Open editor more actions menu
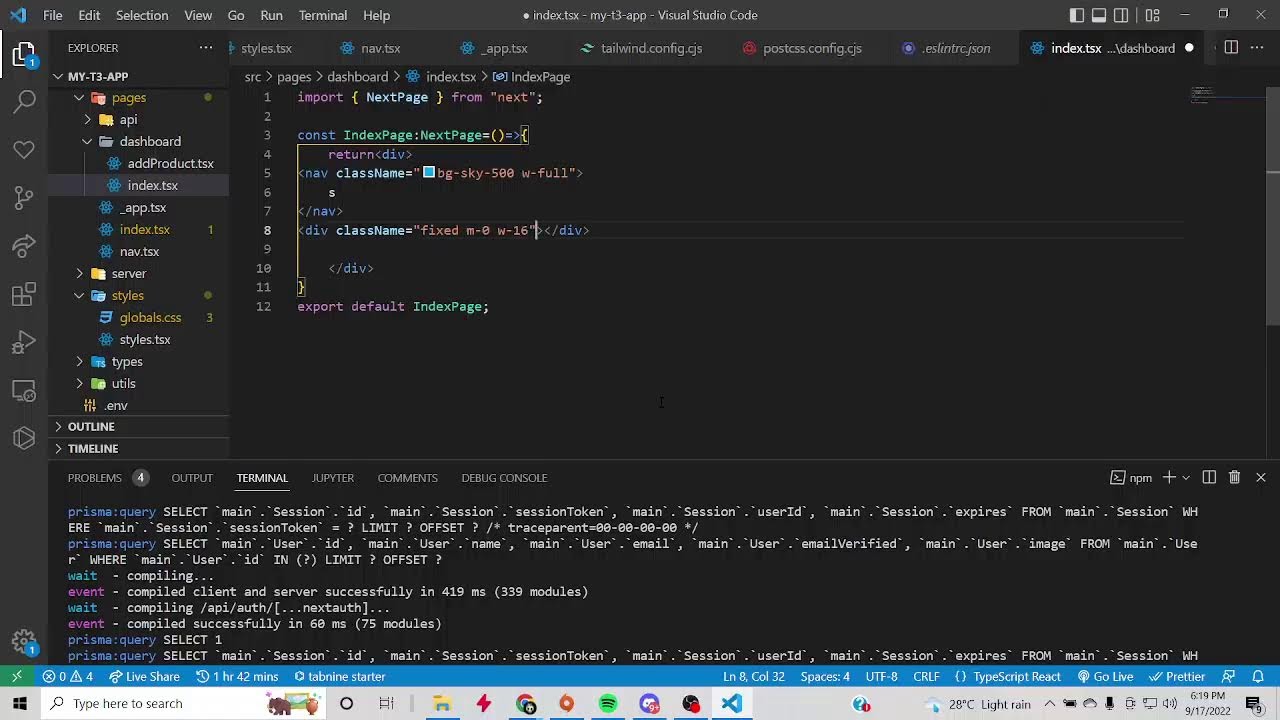The image size is (1280, 720). point(1259,48)
